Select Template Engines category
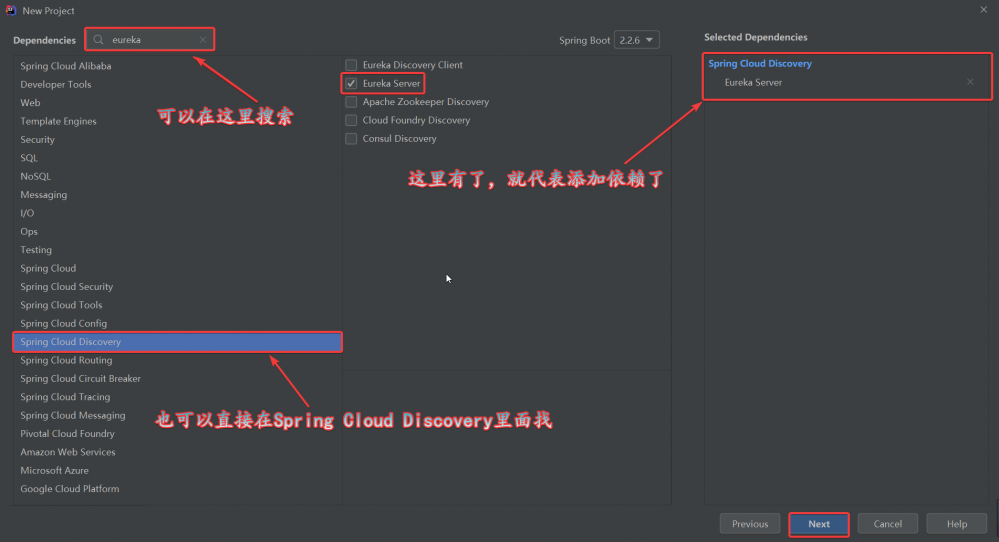 [177, 121]
